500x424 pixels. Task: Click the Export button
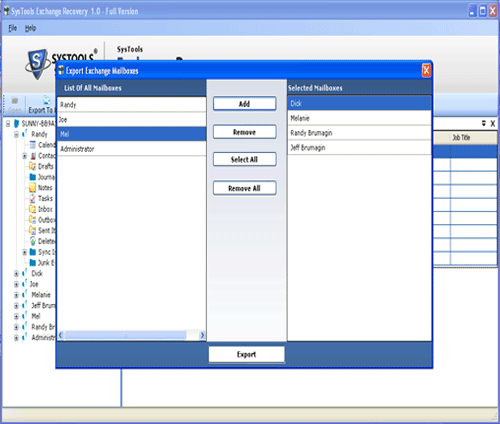coord(246,354)
